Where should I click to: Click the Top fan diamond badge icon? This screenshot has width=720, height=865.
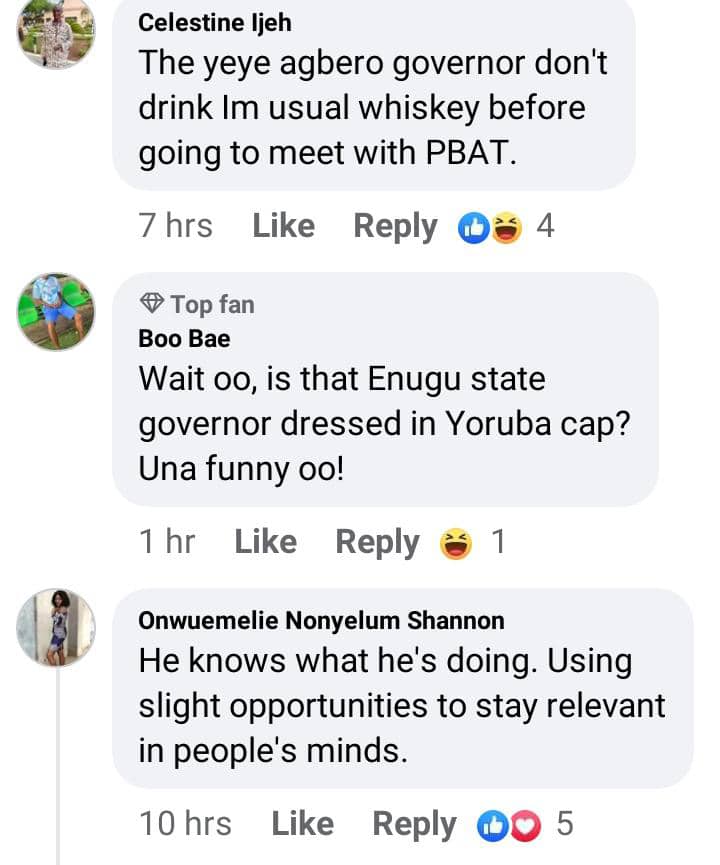coord(152,303)
